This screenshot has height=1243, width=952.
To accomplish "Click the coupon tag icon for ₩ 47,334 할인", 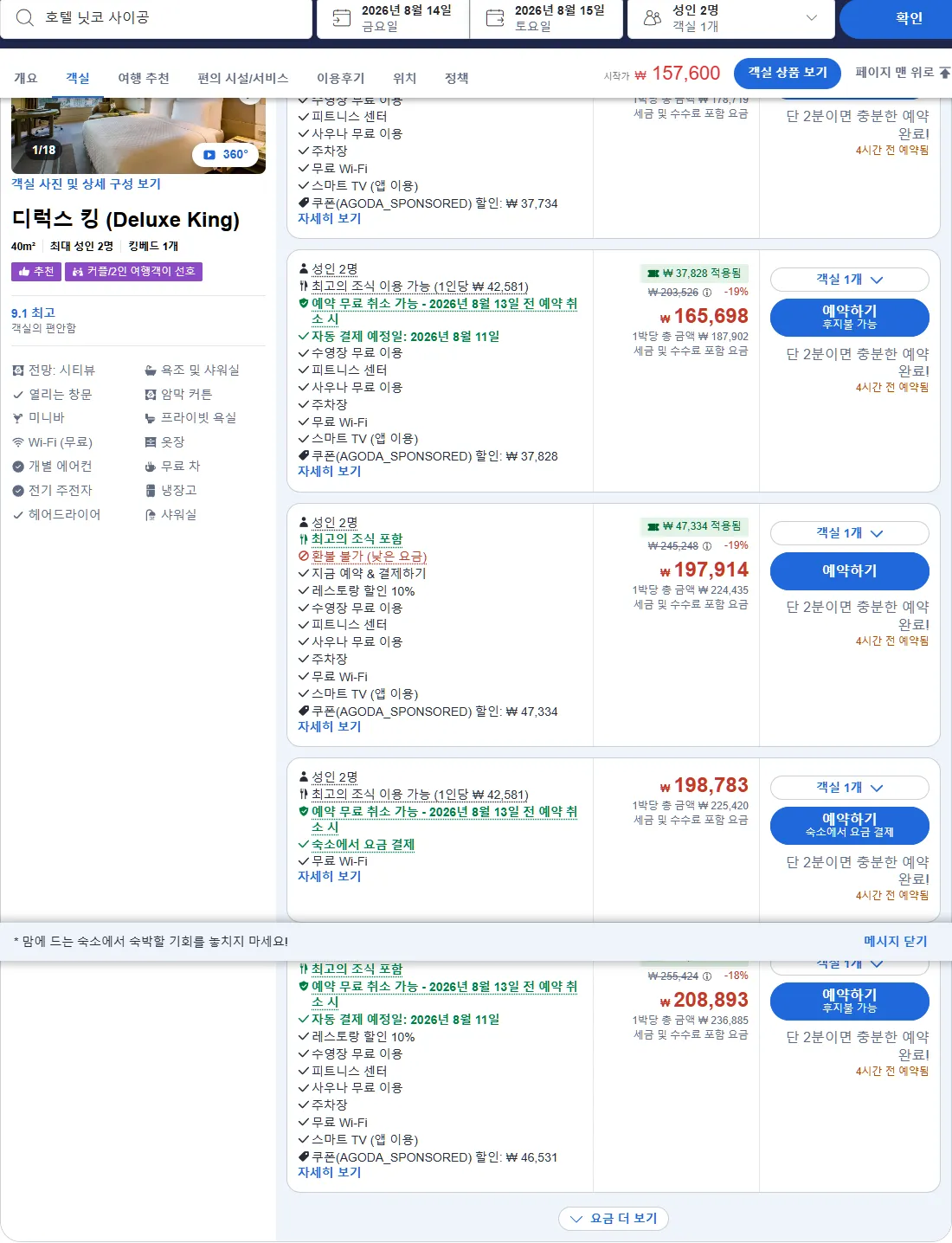I will click(303, 712).
